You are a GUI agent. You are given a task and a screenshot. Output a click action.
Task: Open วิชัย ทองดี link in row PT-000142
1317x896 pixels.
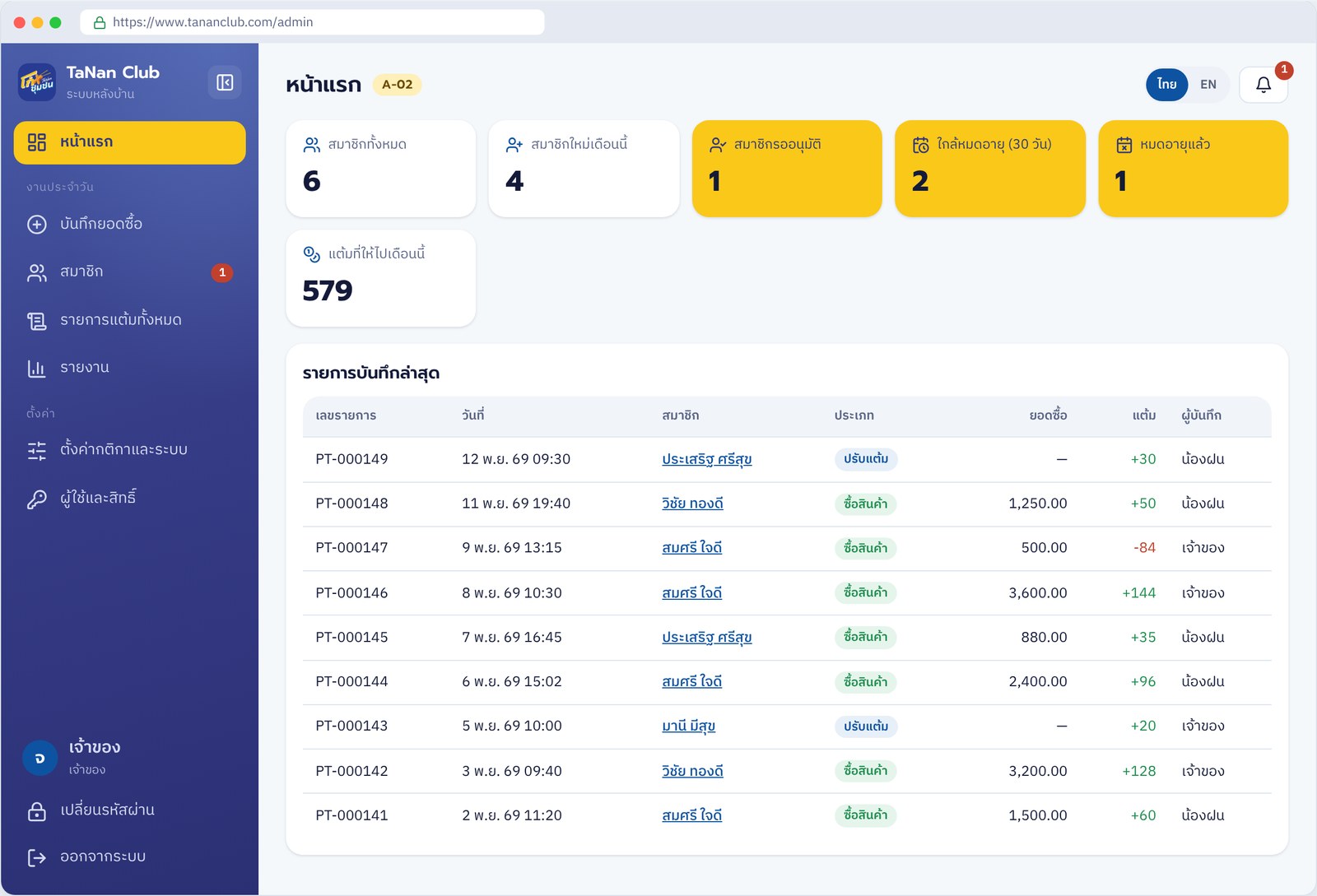click(692, 772)
